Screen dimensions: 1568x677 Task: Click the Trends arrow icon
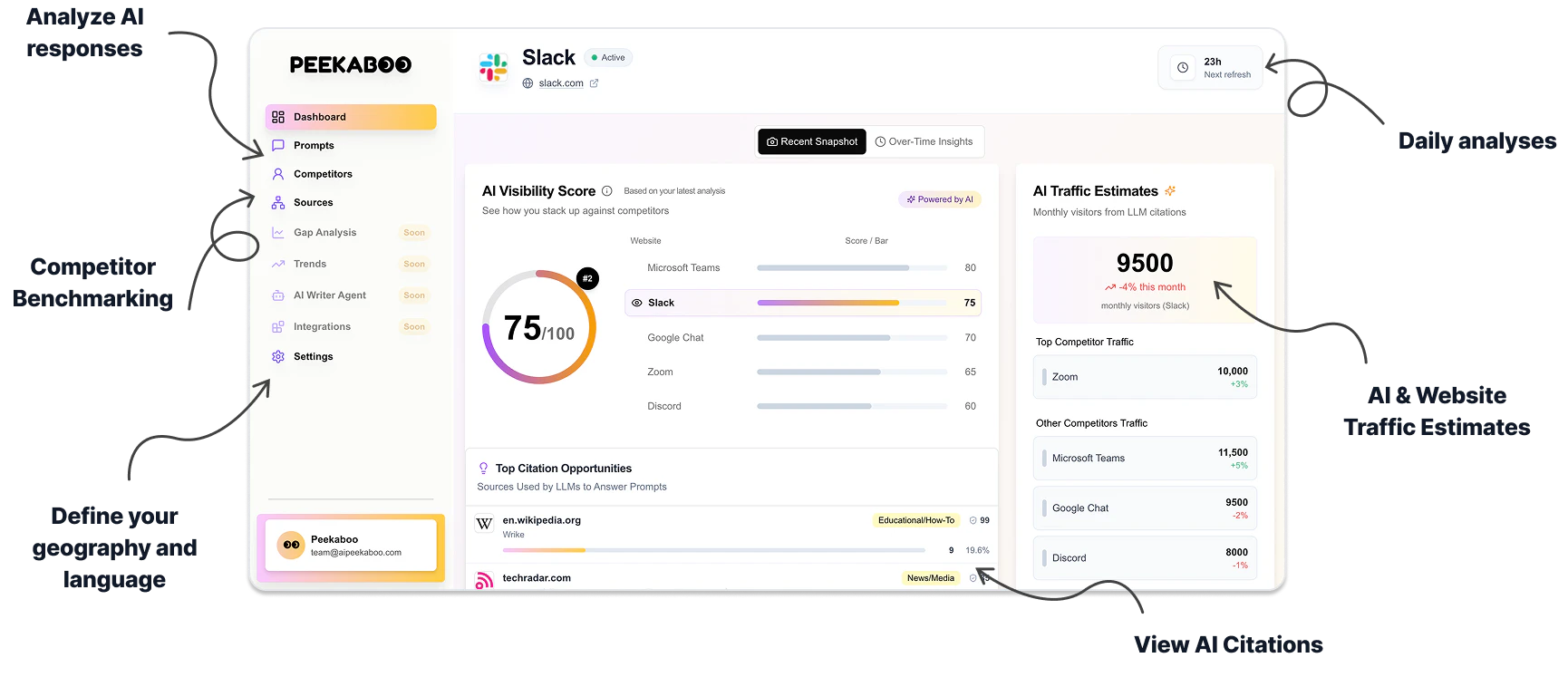[x=278, y=264]
